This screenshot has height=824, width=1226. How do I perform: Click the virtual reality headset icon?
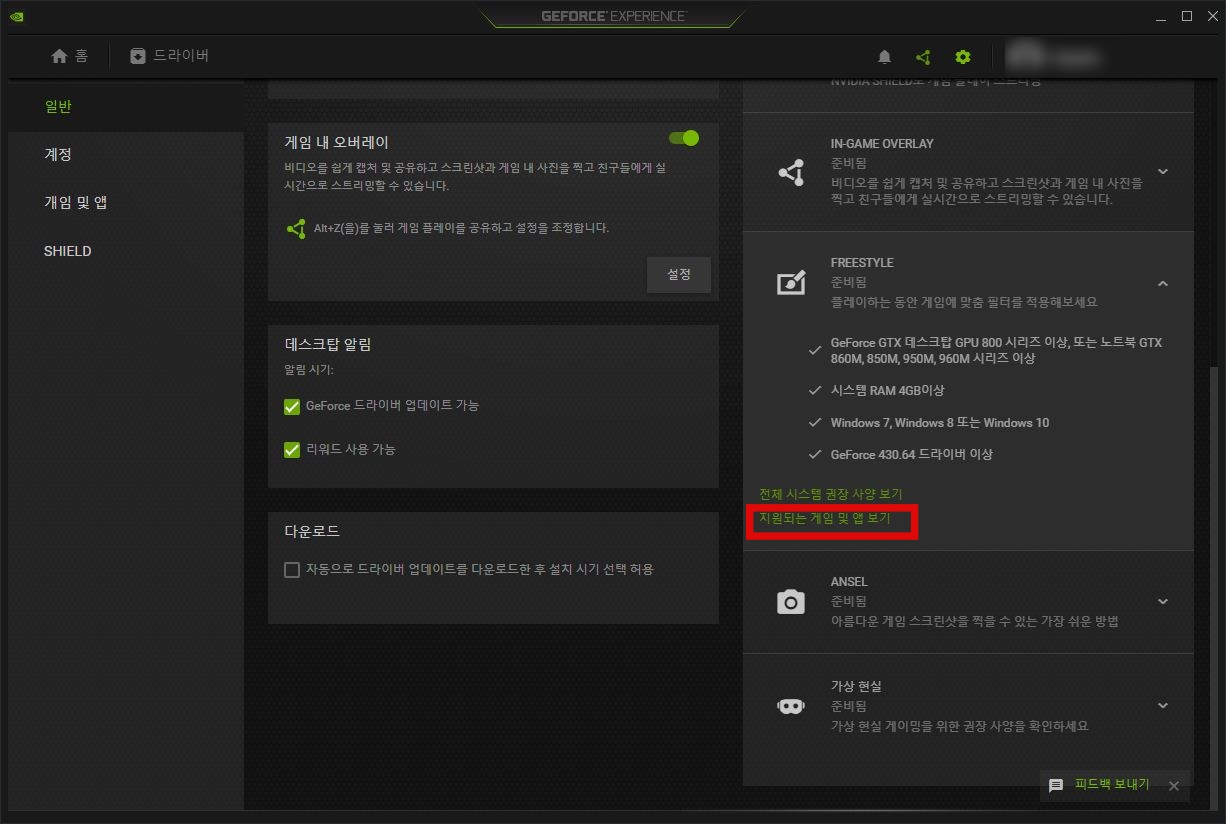coord(790,706)
